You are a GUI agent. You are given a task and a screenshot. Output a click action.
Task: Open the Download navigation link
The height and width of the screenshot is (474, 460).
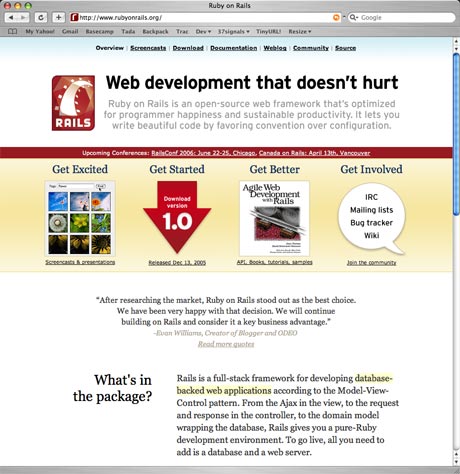point(188,48)
